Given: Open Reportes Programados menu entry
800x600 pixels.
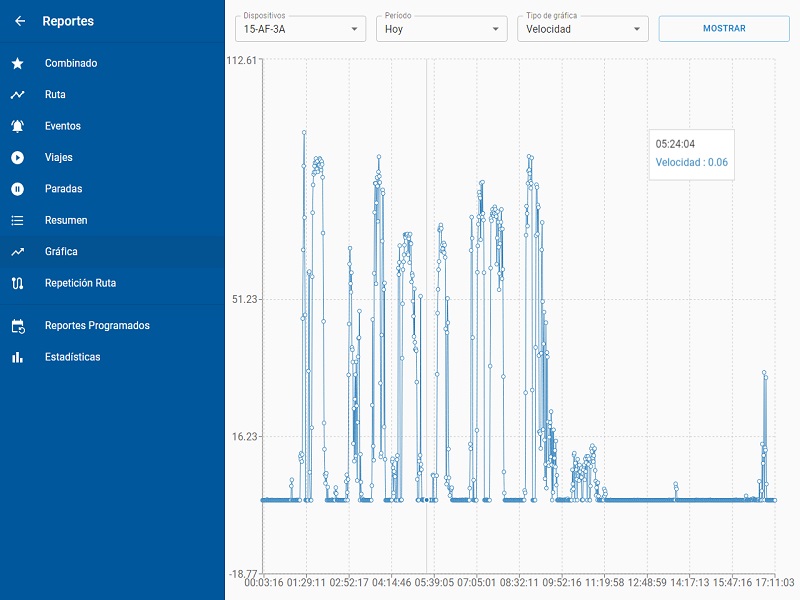Looking at the screenshot, I should pos(97,326).
